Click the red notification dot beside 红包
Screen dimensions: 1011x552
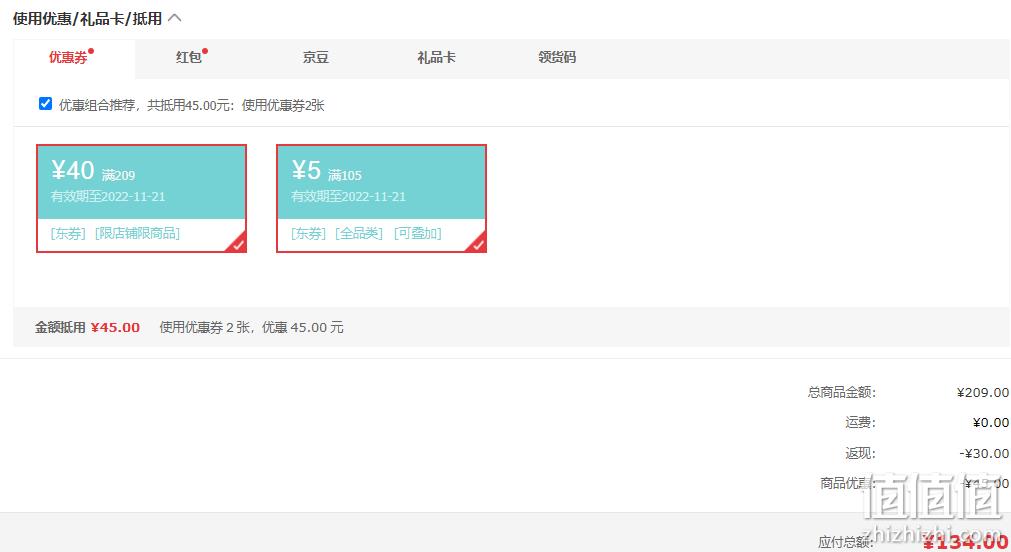point(205,50)
